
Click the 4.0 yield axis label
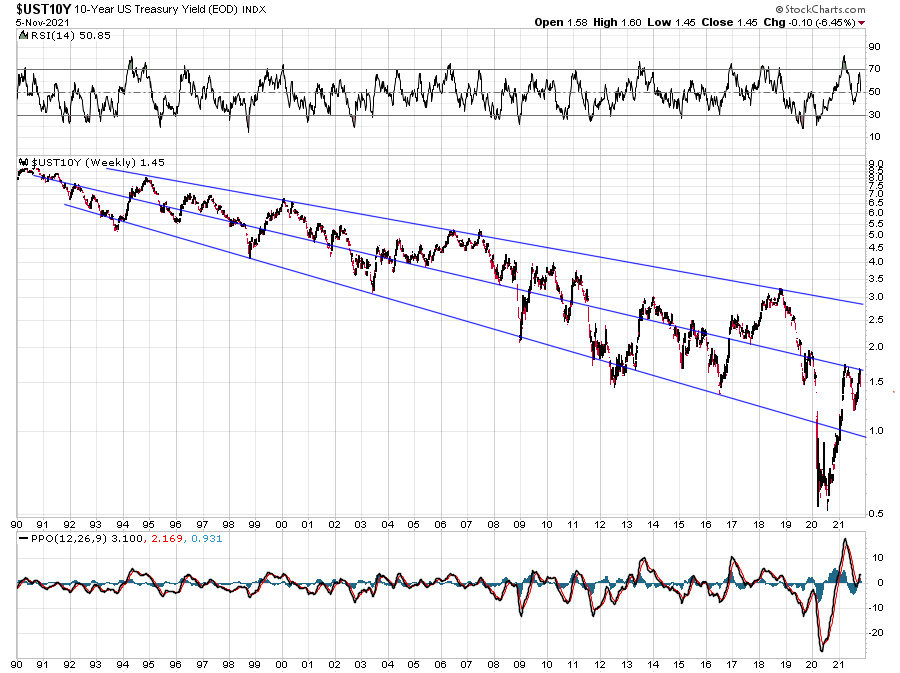click(x=876, y=262)
